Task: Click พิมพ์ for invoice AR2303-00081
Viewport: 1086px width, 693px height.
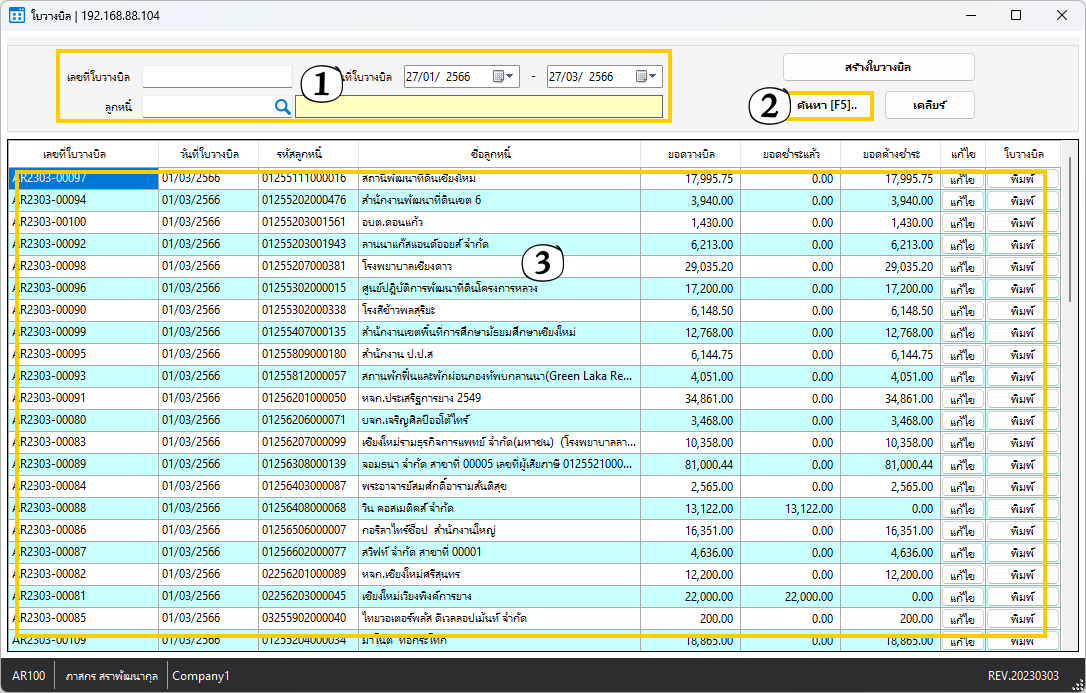Action: [x=1022, y=597]
